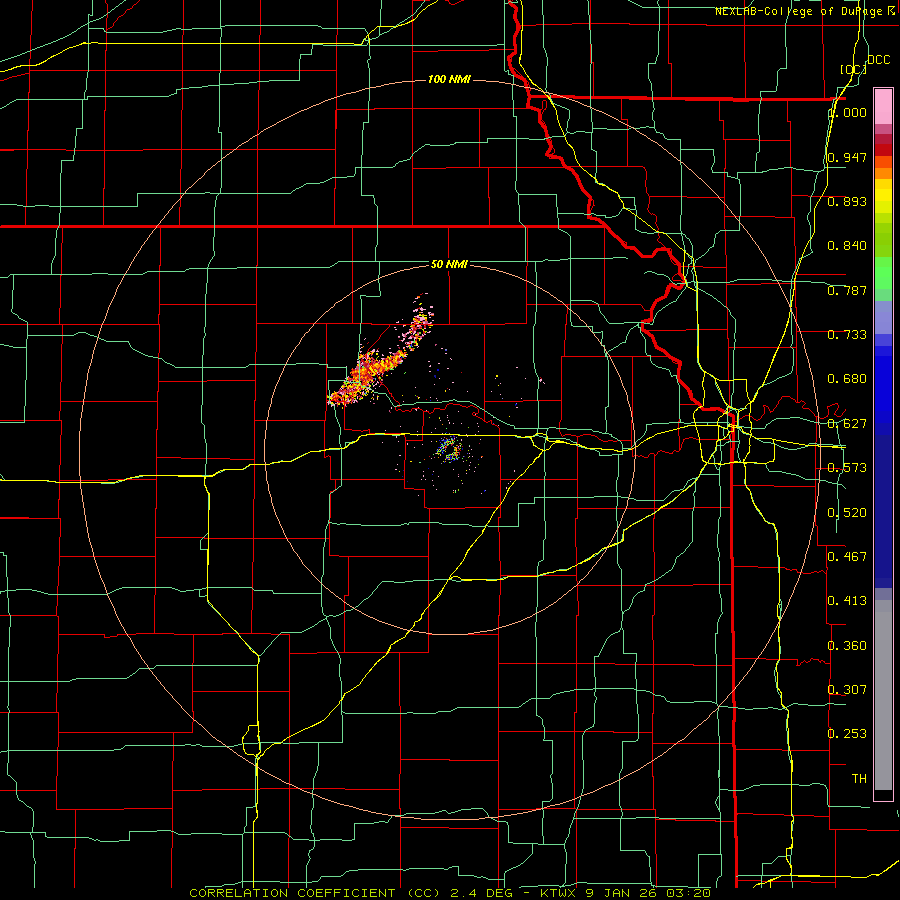Click the 100 NMI range ring label
The width and height of the screenshot is (900, 900).
449,79
